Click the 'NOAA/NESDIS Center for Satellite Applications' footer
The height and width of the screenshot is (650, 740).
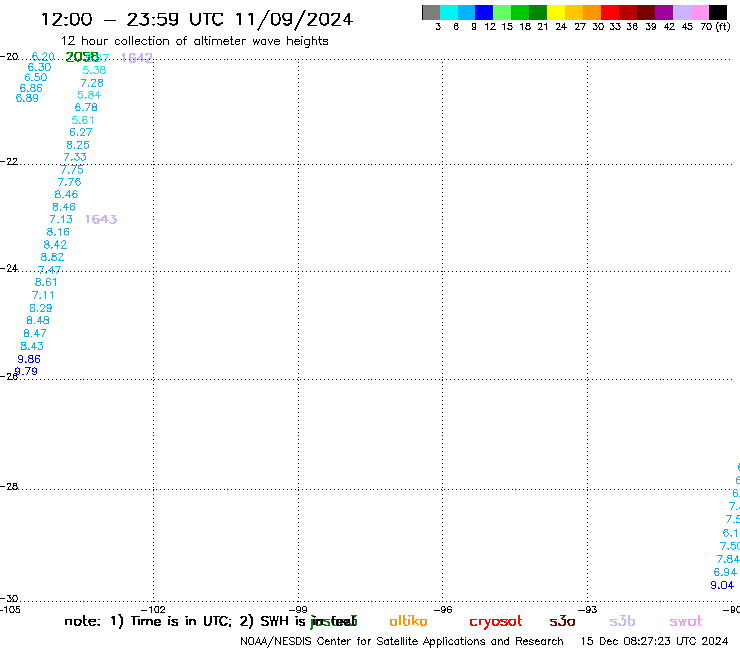click(402, 642)
